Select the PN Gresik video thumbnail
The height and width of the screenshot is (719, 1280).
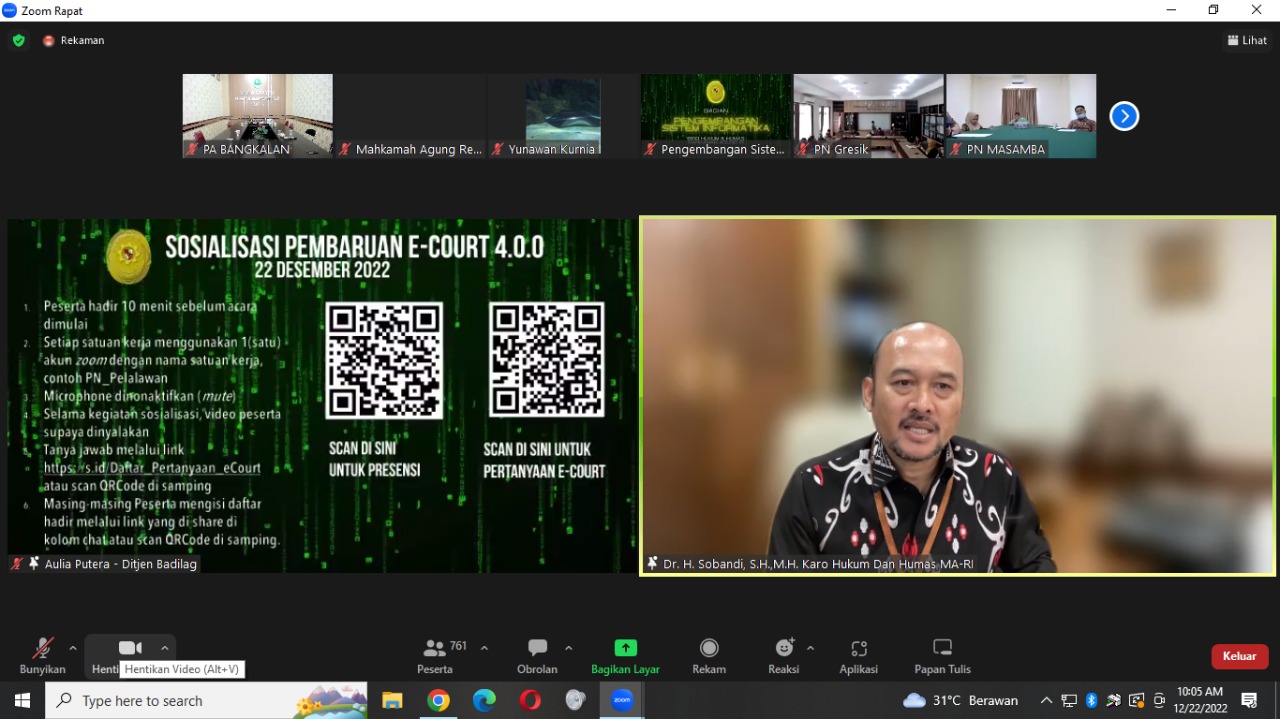869,116
